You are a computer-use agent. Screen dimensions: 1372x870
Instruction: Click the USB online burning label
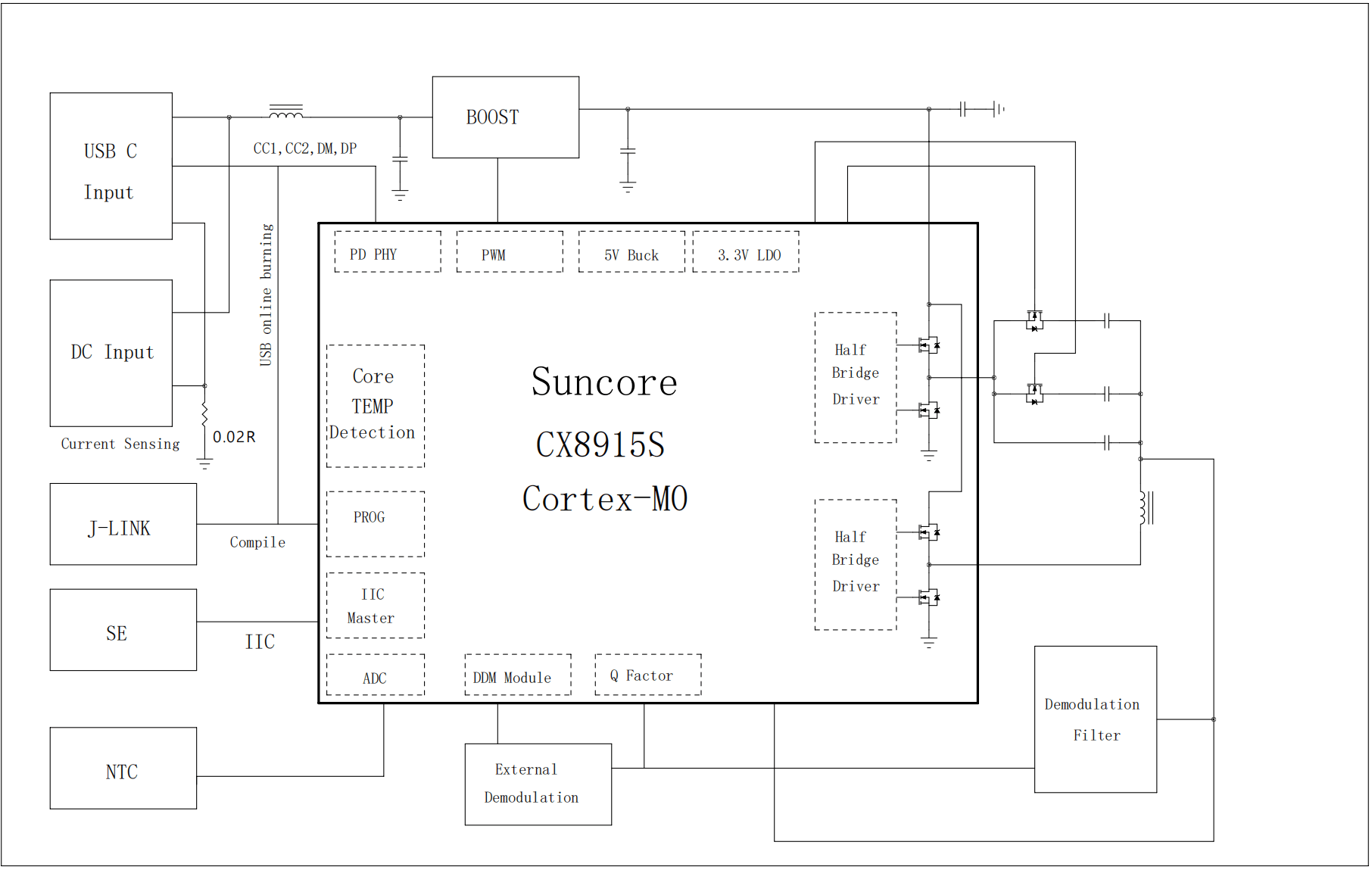click(x=266, y=295)
